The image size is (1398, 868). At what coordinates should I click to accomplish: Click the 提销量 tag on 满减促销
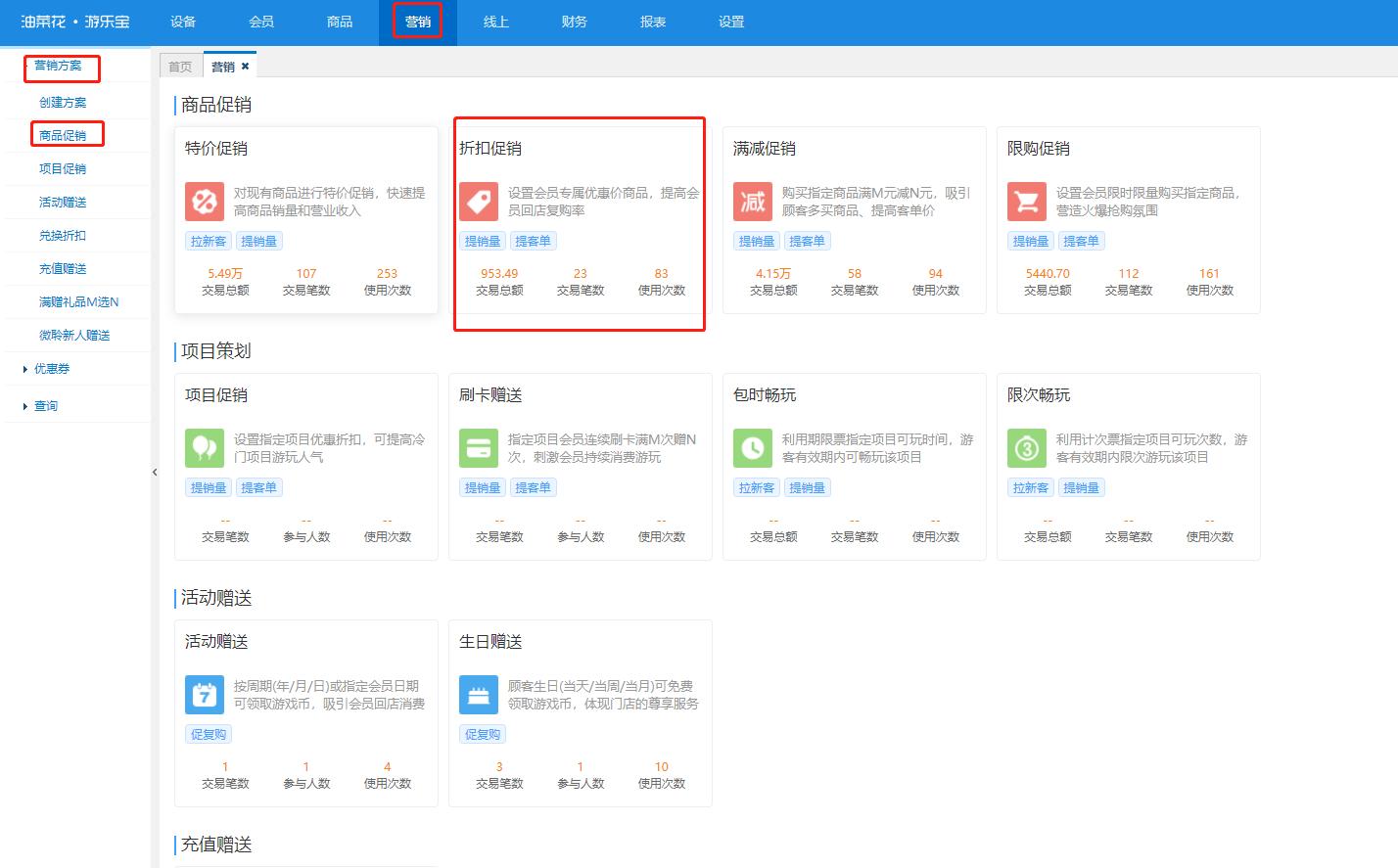point(757,241)
